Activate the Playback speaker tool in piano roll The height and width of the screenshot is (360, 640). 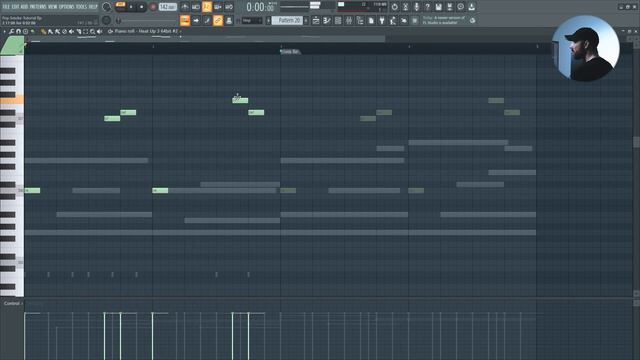pyautogui.click(x=100, y=31)
